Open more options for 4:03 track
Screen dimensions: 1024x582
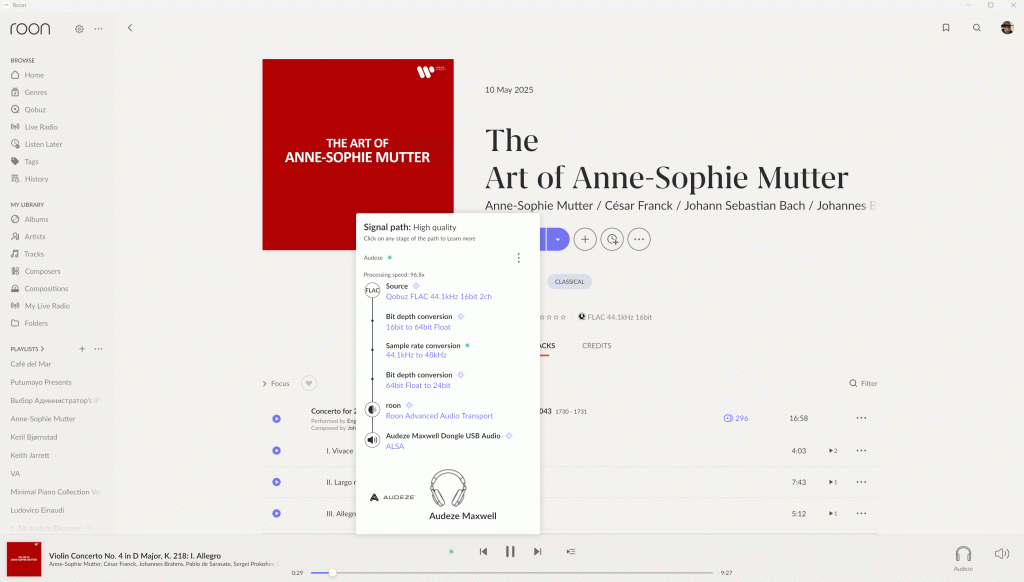(x=861, y=451)
